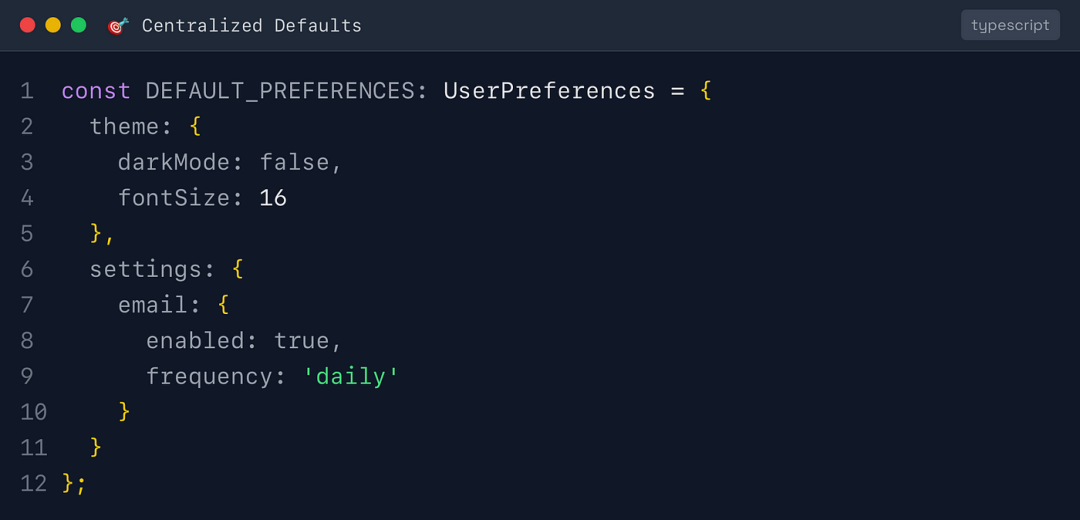
Task: Minimize using the yellow window dot
Action: pyautogui.click(x=53, y=26)
